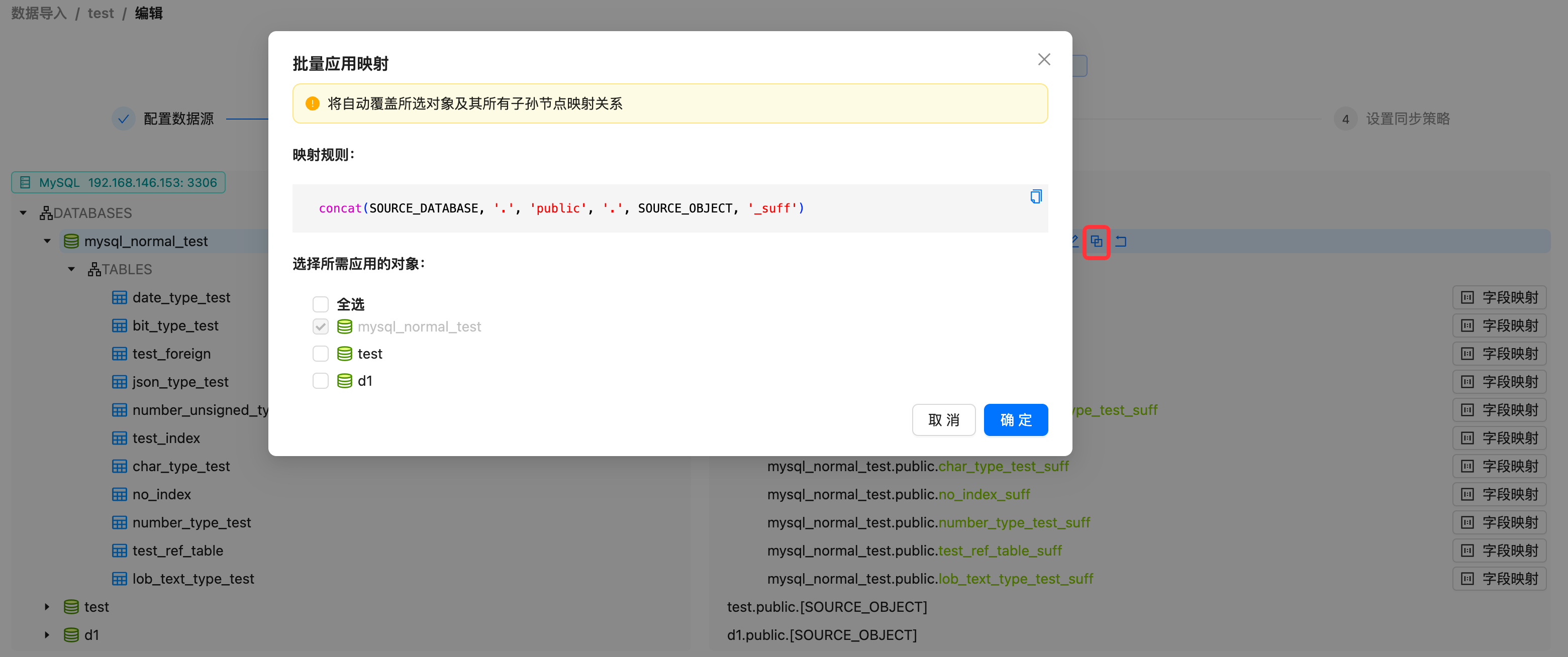The width and height of the screenshot is (1568, 657).
Task: Click table icon beside test_foreign
Action: click(119, 354)
